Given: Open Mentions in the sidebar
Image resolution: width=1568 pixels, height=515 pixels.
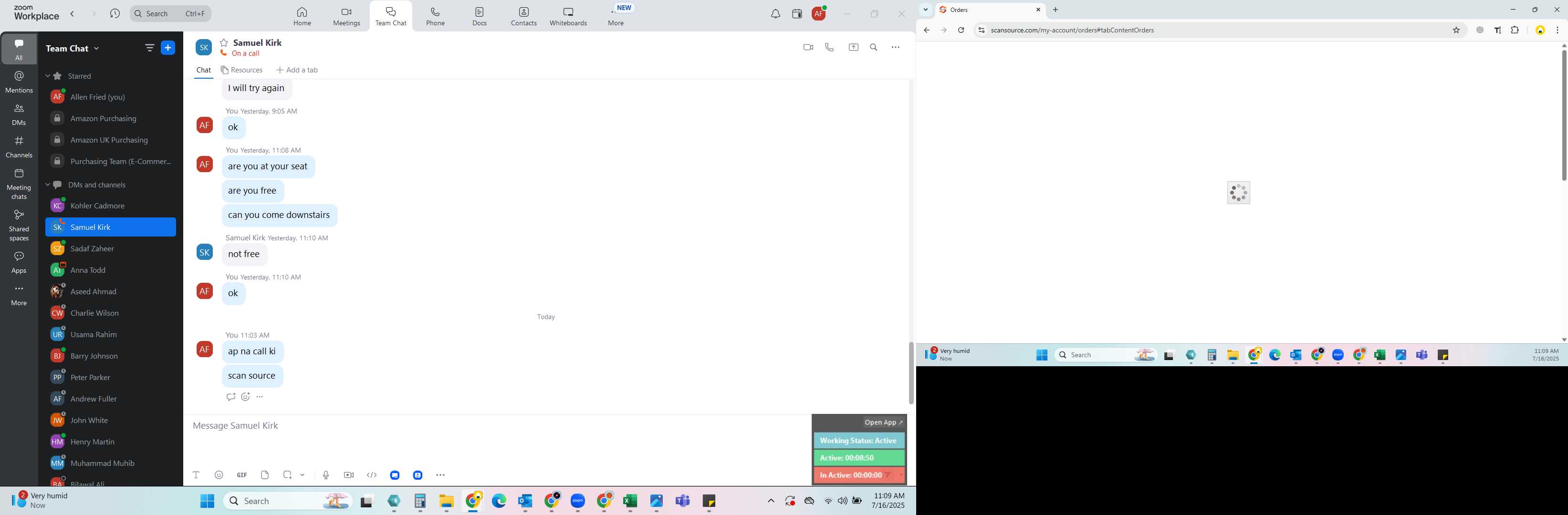Looking at the screenshot, I should (x=19, y=82).
